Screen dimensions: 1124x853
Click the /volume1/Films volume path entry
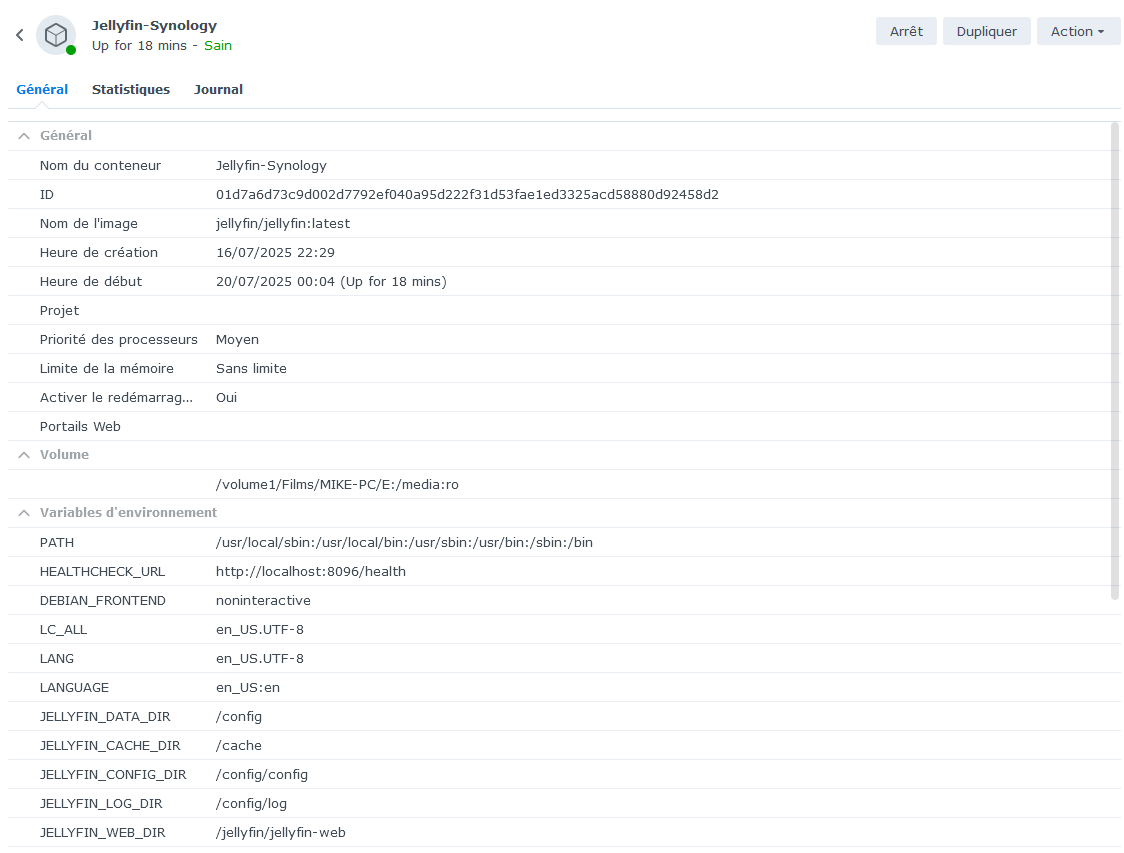click(337, 485)
